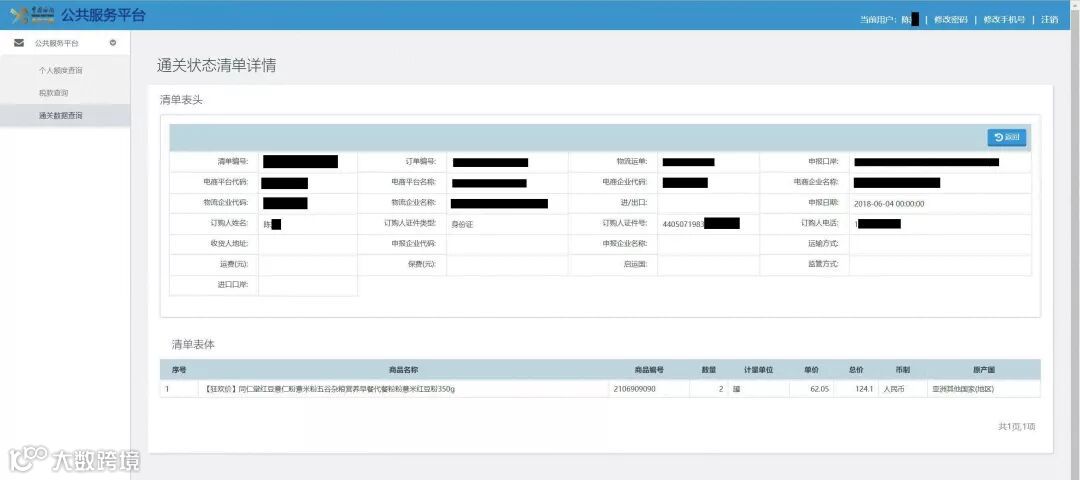Click the 商品编号 column header
The height and width of the screenshot is (480, 1080).
tap(650, 370)
